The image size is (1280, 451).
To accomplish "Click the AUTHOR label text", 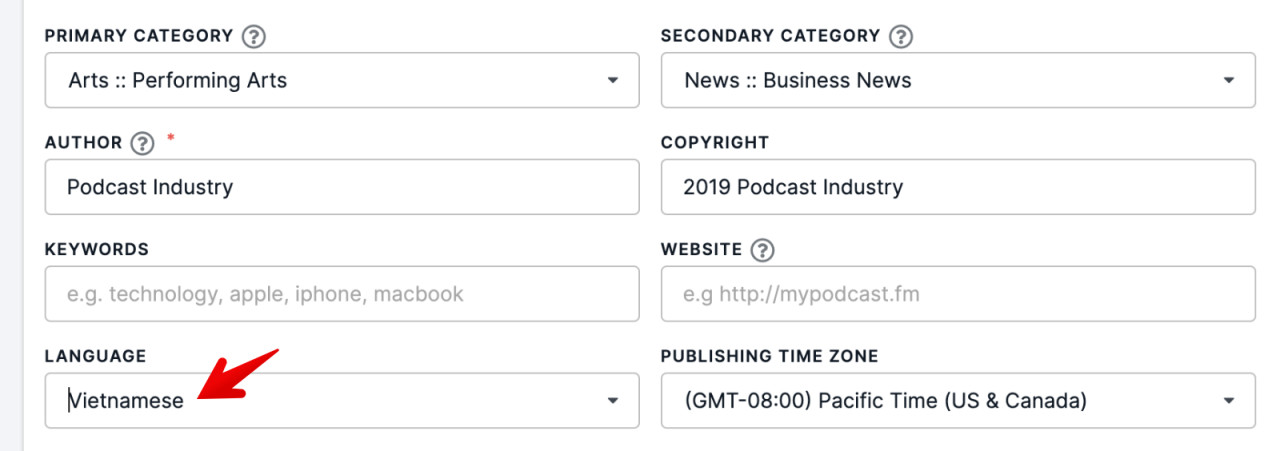I will (83, 143).
